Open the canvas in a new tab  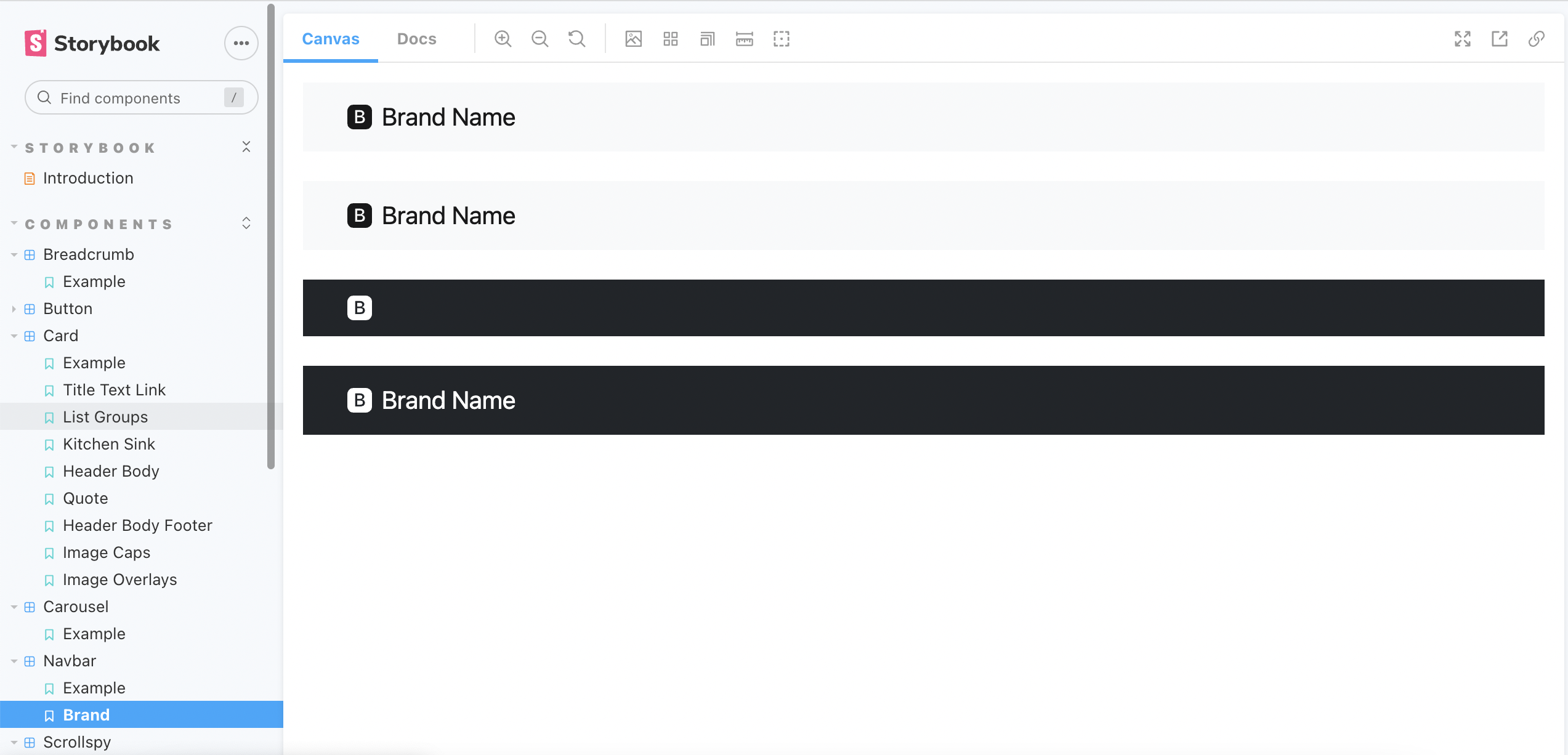coord(1499,38)
